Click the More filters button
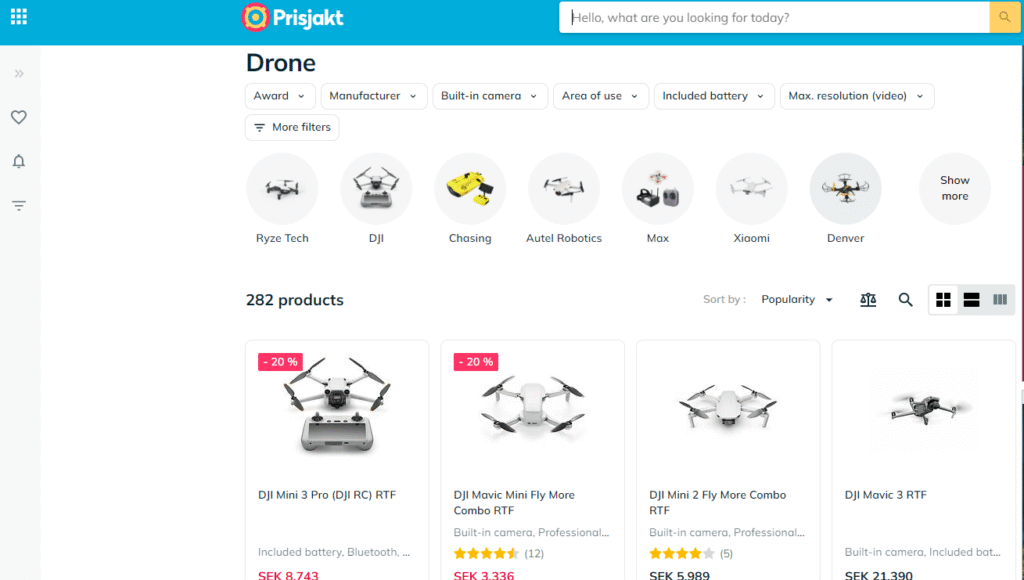Screen dimensions: 1024x580 [292, 127]
